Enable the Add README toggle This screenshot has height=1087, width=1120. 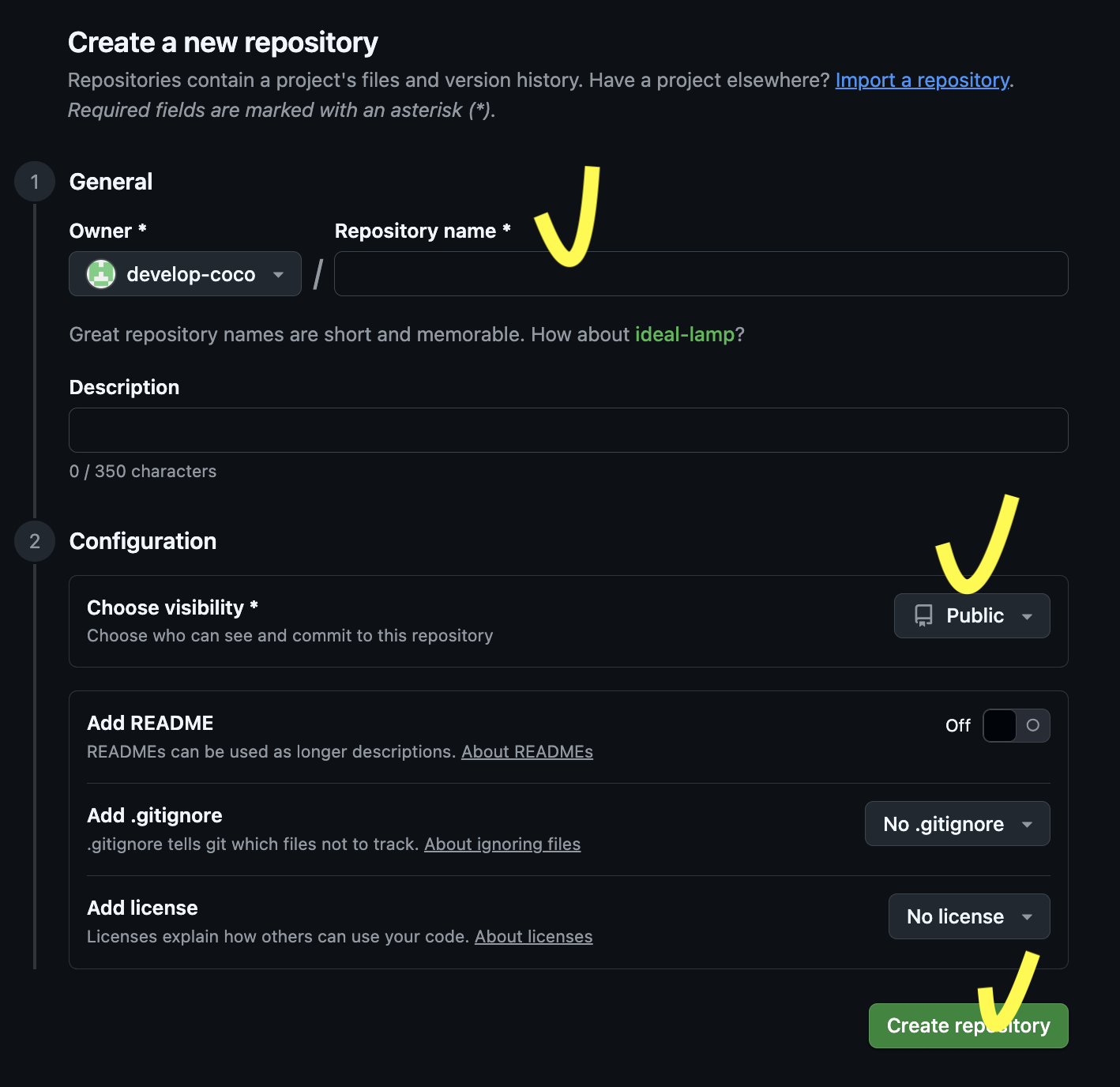pos(1016,725)
